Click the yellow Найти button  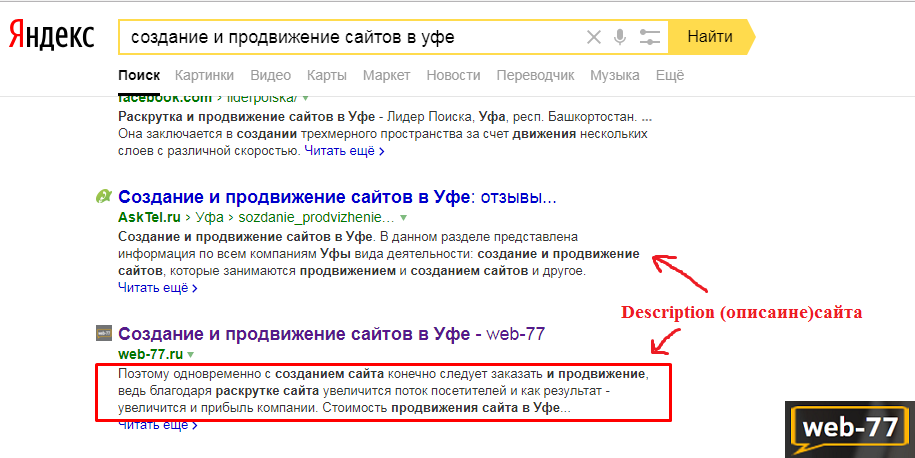tap(710, 37)
